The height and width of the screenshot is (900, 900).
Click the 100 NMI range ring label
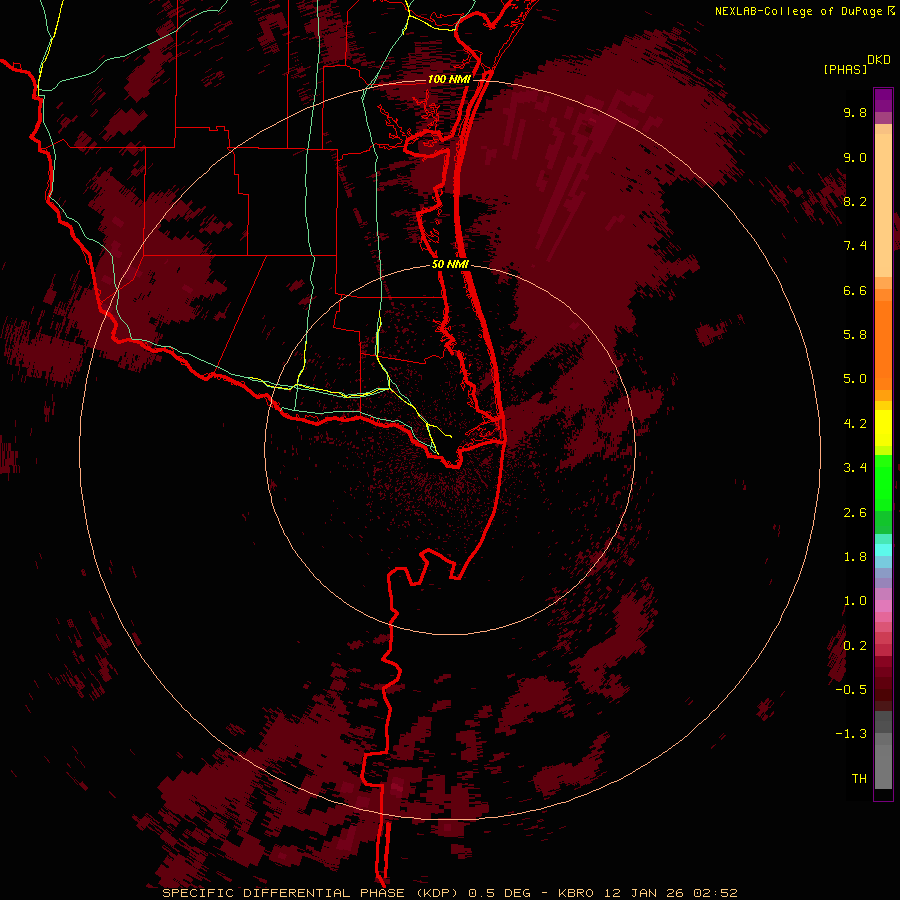449,79
